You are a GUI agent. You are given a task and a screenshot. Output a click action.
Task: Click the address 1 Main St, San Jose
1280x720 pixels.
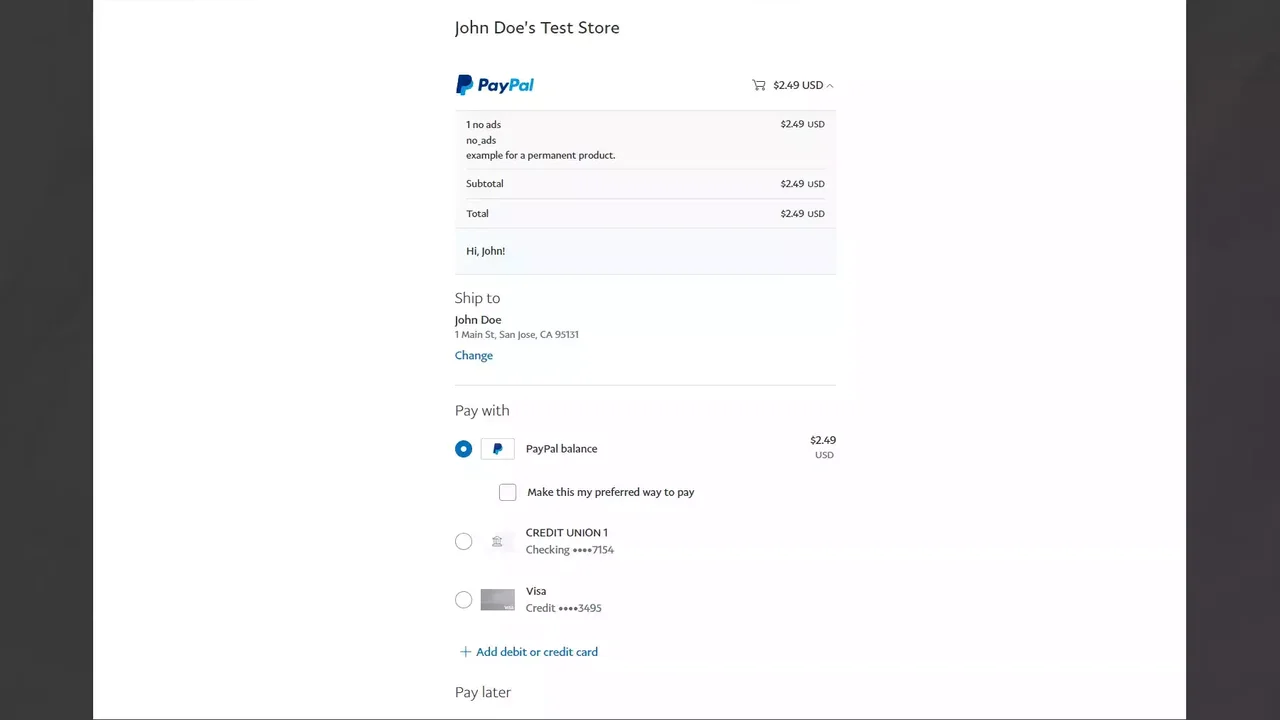pyautogui.click(x=517, y=335)
